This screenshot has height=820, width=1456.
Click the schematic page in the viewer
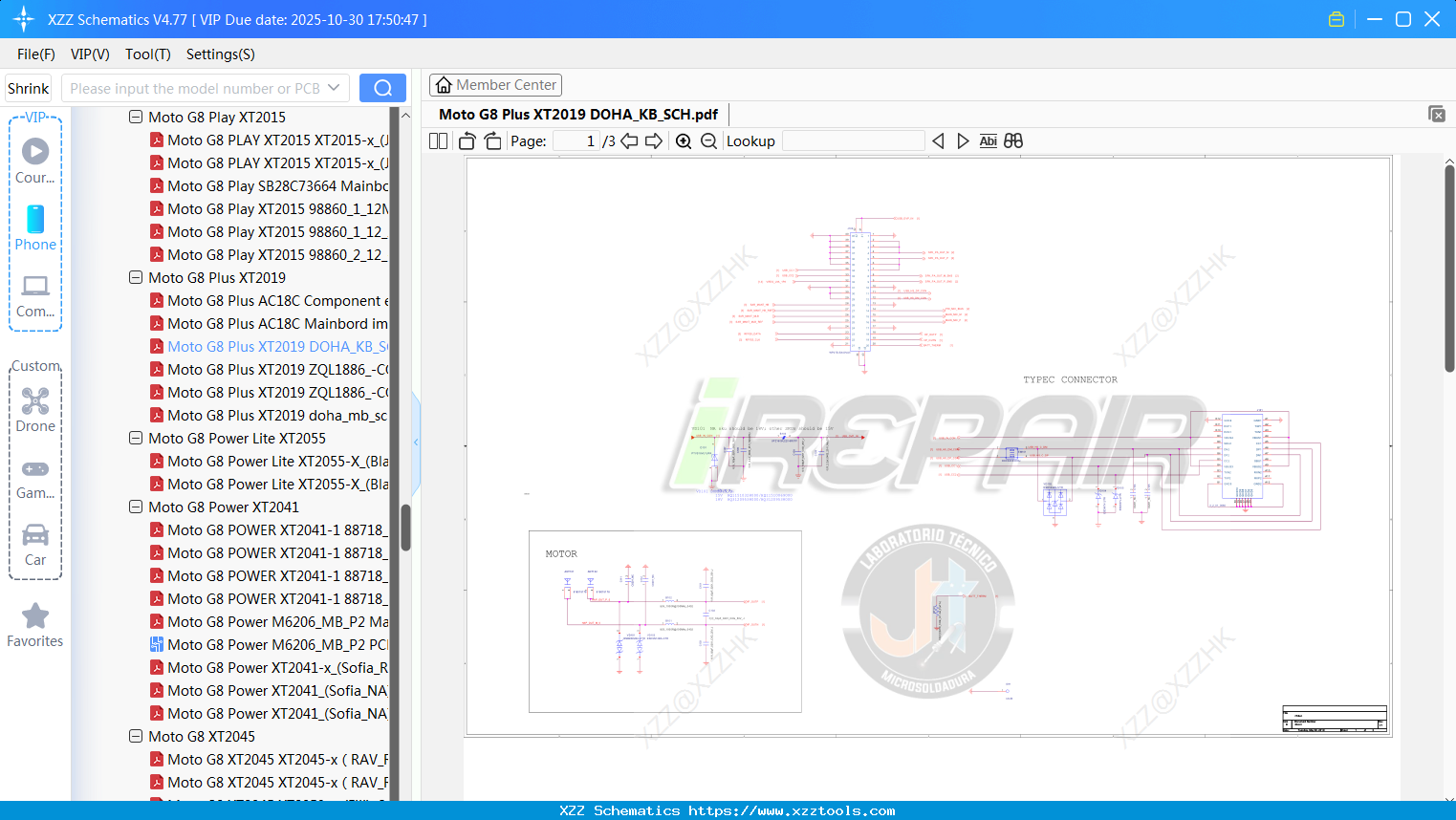[x=928, y=446]
